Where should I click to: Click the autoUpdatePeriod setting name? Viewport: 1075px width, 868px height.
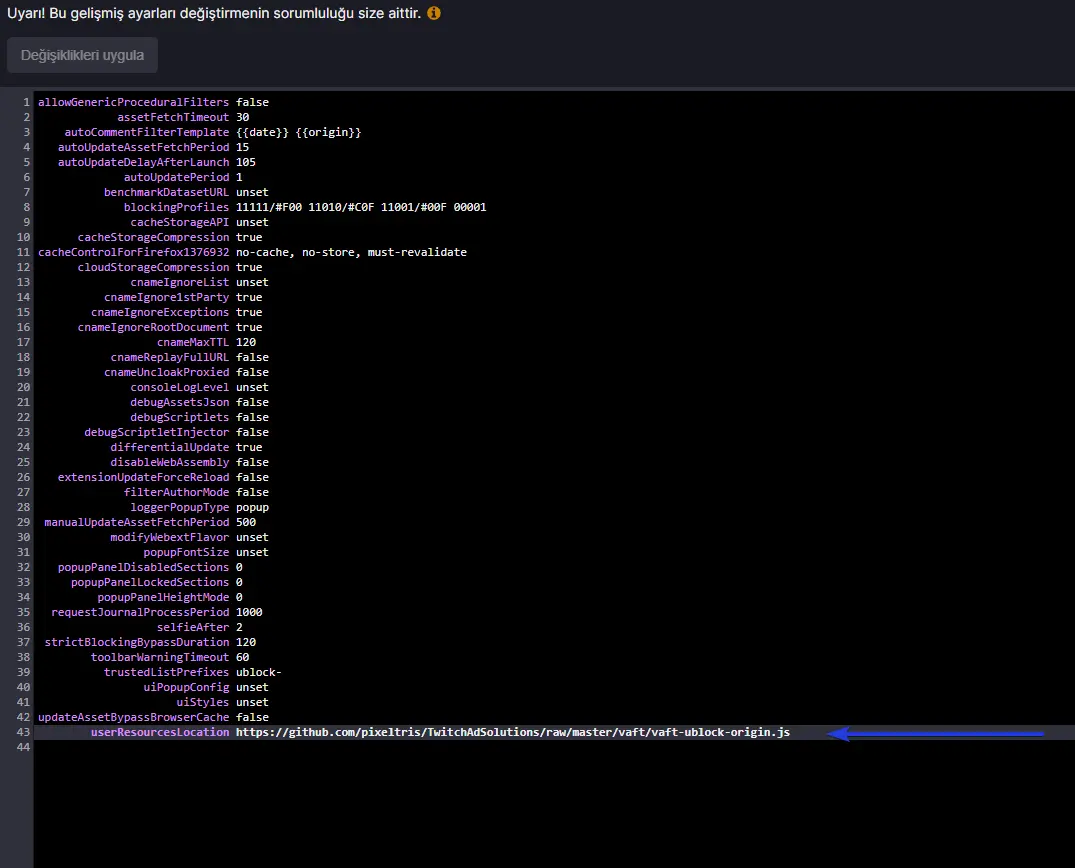[x=176, y=177]
